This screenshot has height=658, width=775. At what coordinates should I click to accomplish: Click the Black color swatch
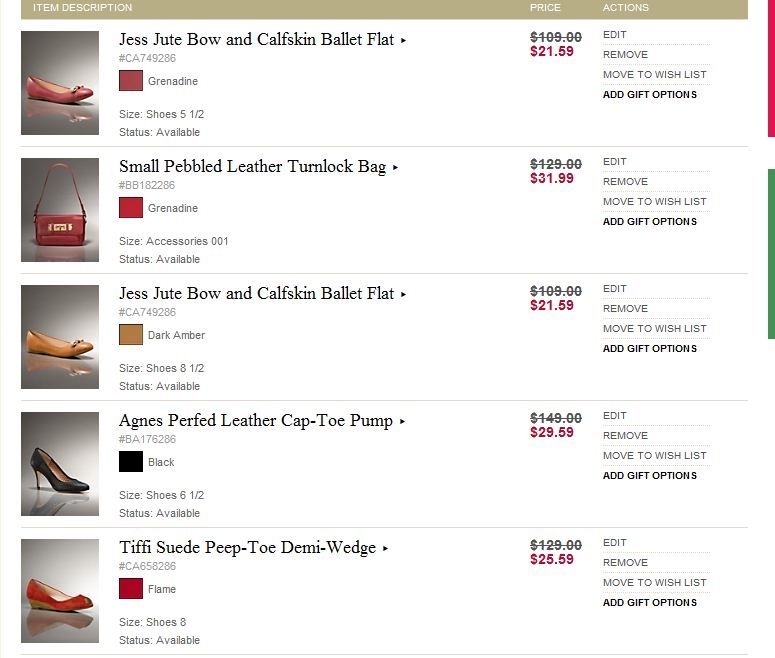pyautogui.click(x=131, y=462)
